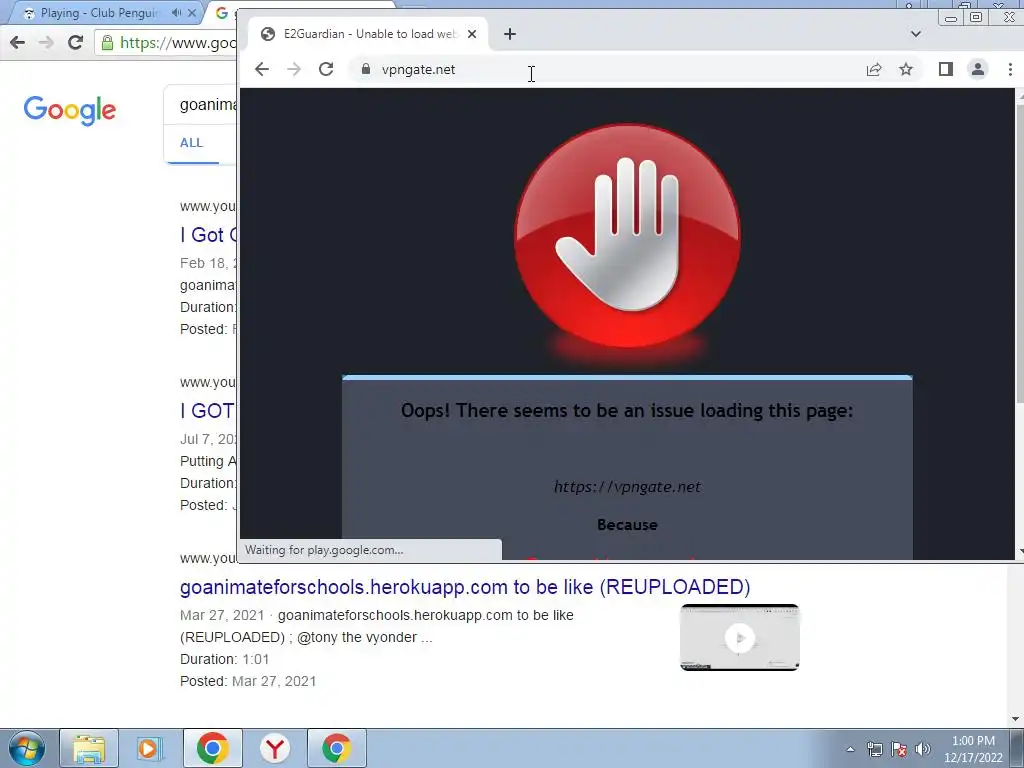This screenshot has height=768, width=1024.
Task: Share this page icon in address bar
Action: pos(874,69)
